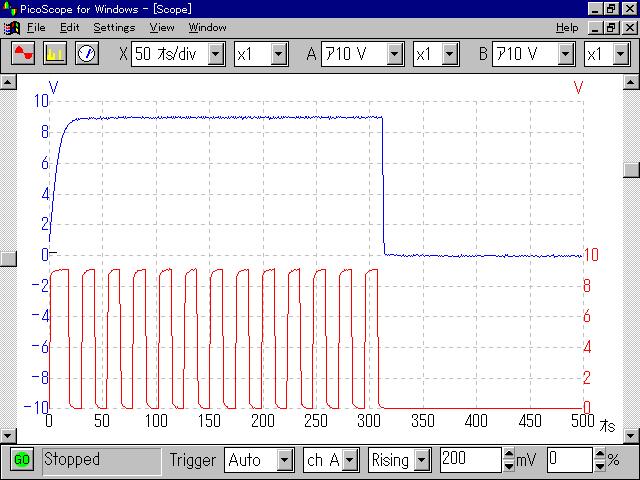Viewport: 640px width, 480px height.
Task: Close the inner Scope document window
Action: coord(629,28)
